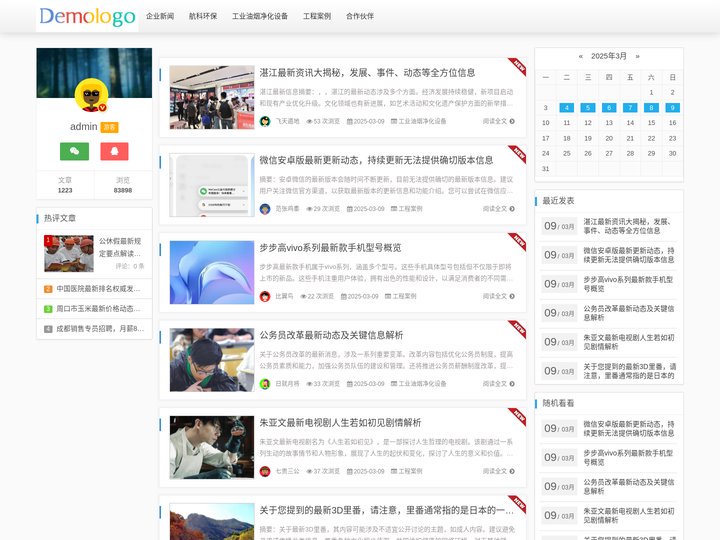The width and height of the screenshot is (720, 540).
Task: Open article 微信安卓版最新更新动态 title
Action: (x=376, y=160)
